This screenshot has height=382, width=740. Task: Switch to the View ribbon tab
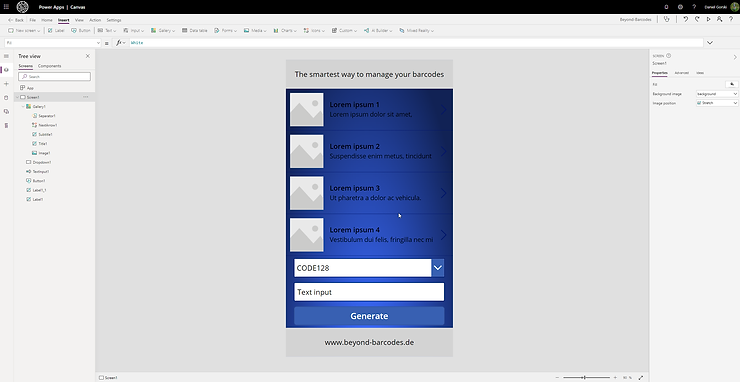tap(79, 20)
